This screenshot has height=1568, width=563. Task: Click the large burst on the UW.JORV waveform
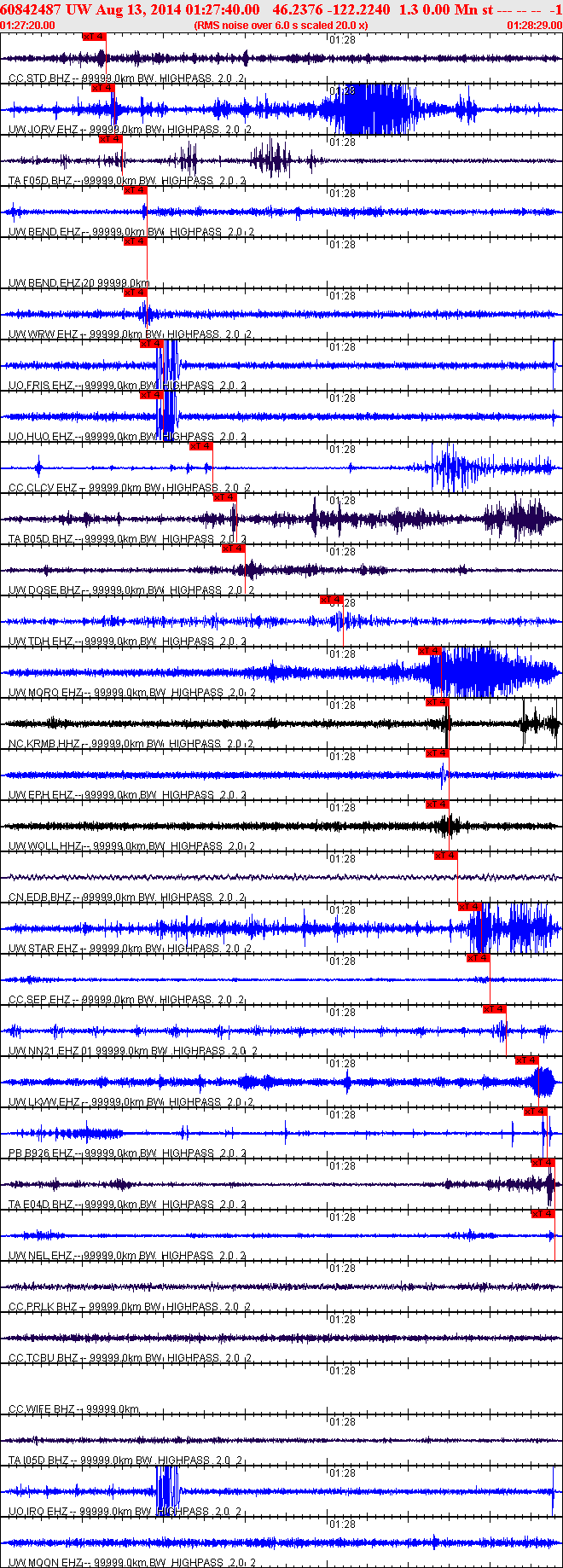375,109
